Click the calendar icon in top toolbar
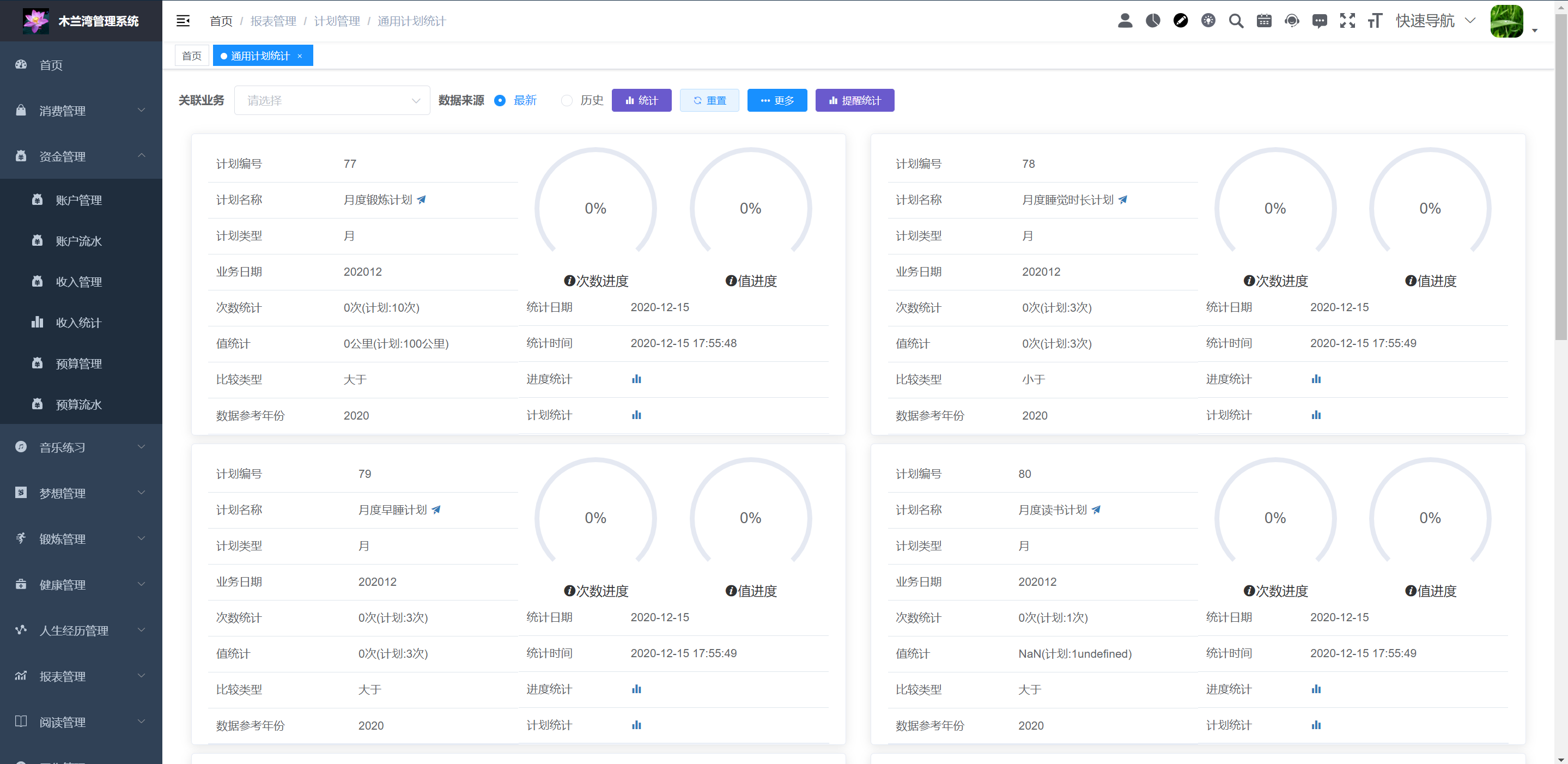This screenshot has width=1568, height=764. [1263, 21]
